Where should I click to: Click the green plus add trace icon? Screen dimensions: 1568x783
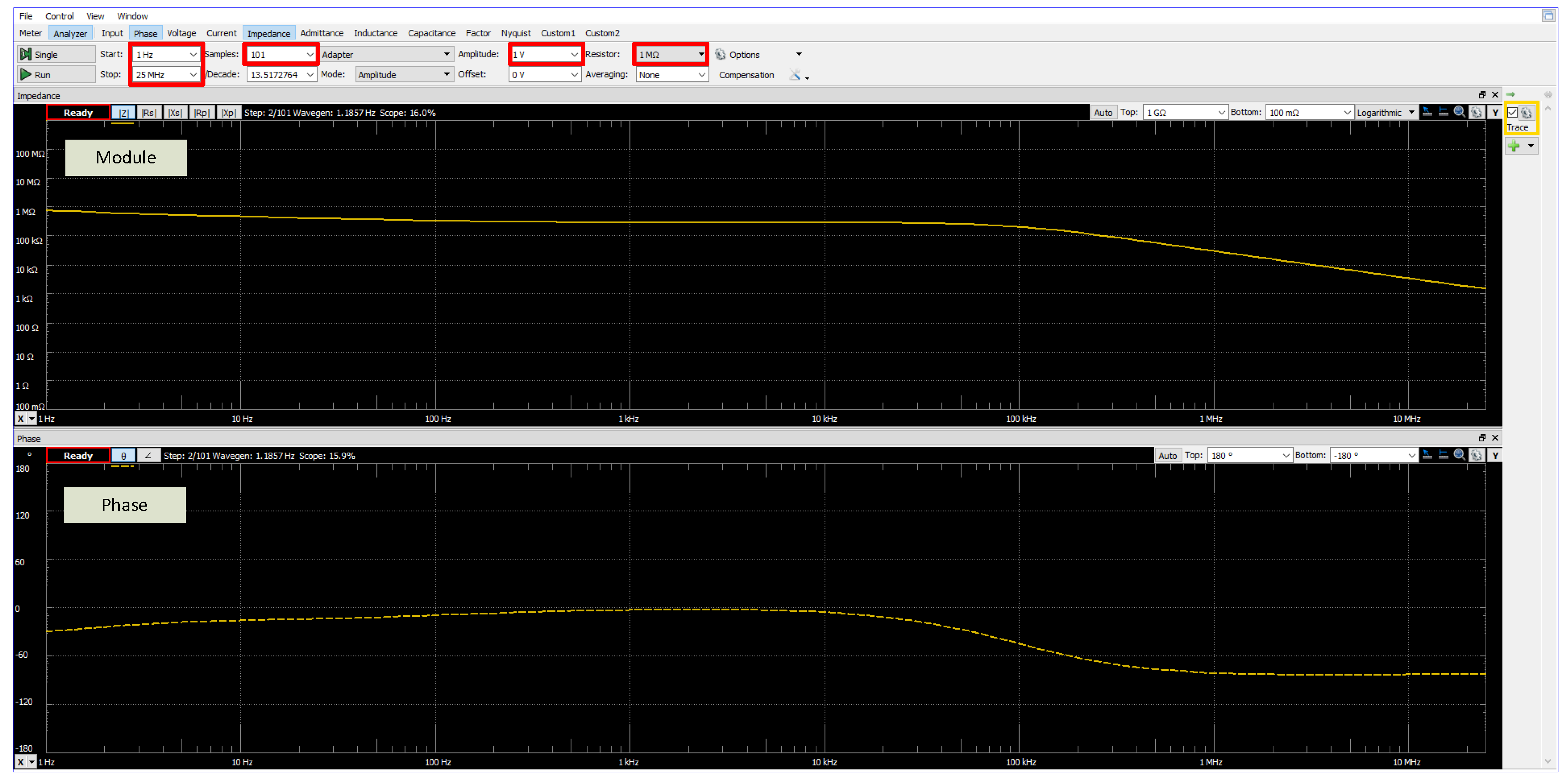[x=1514, y=146]
